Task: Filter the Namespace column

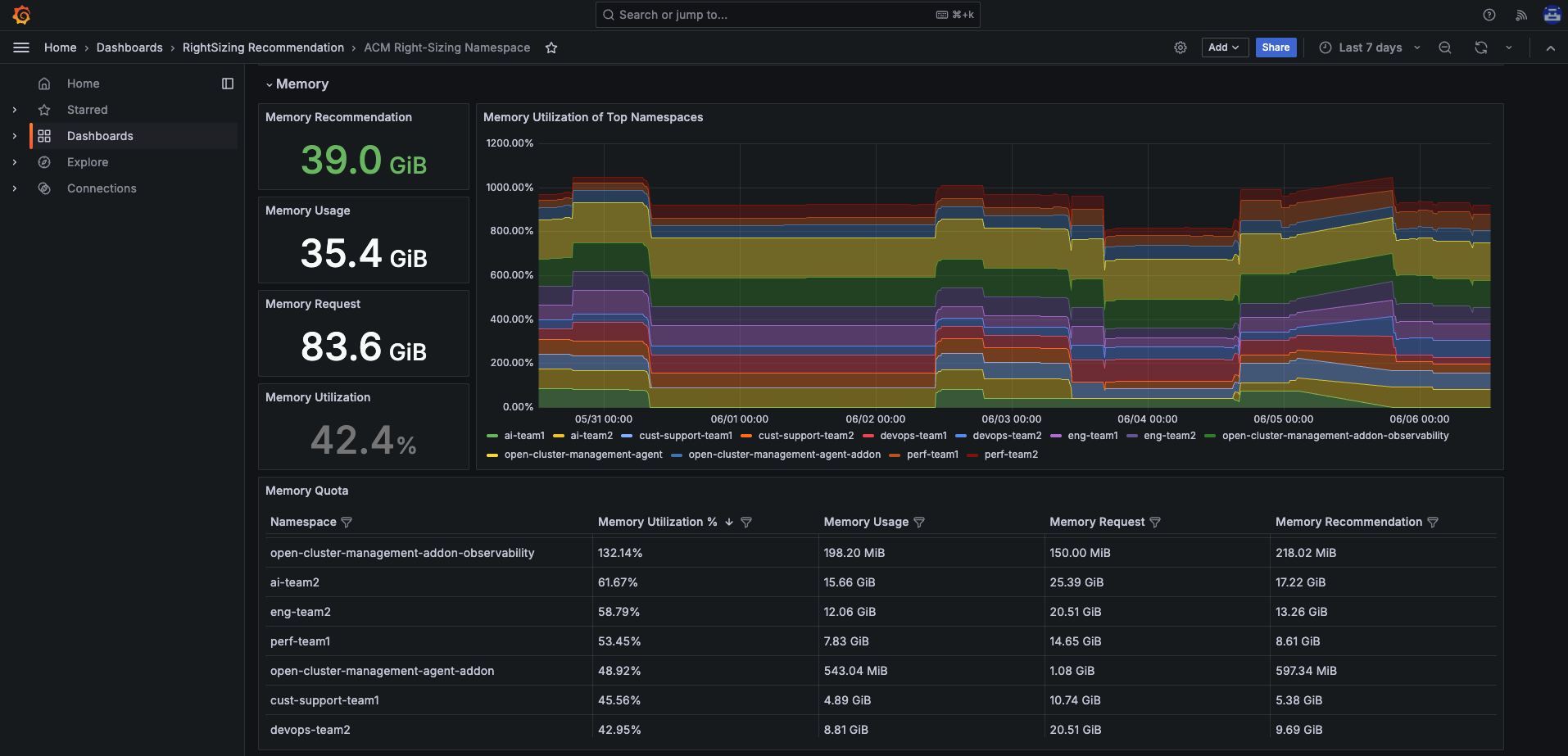Action: tap(347, 523)
